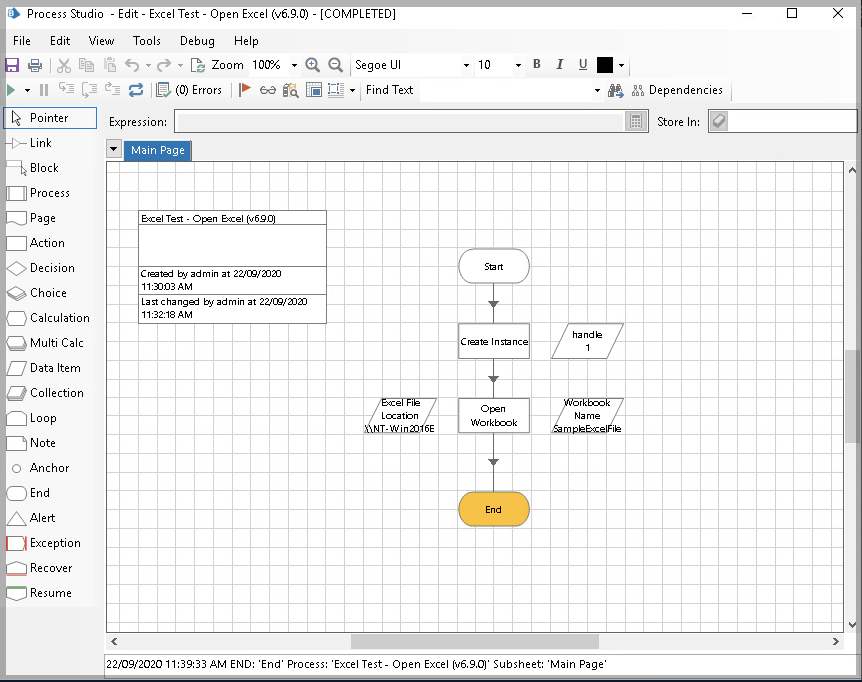Open expression calculator icon
The width and height of the screenshot is (862, 682).
click(x=635, y=122)
